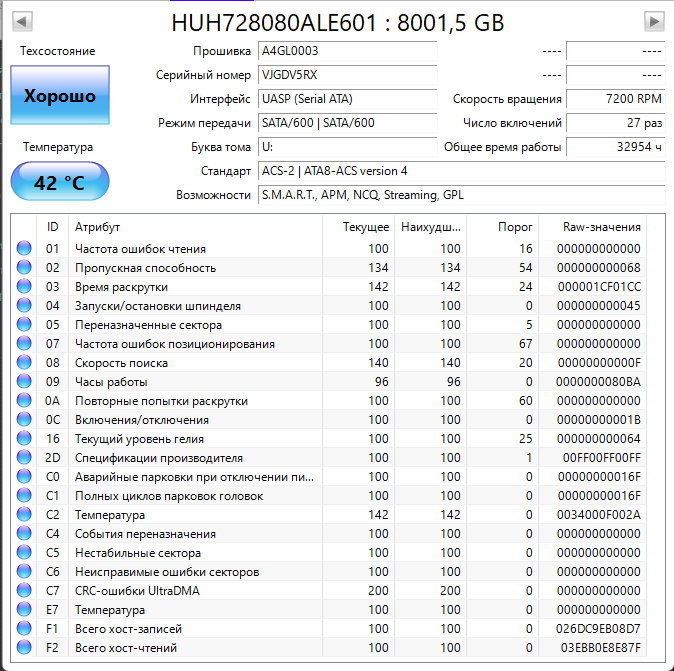
Task: Click status orb for attribute 0C
Action: [24, 419]
